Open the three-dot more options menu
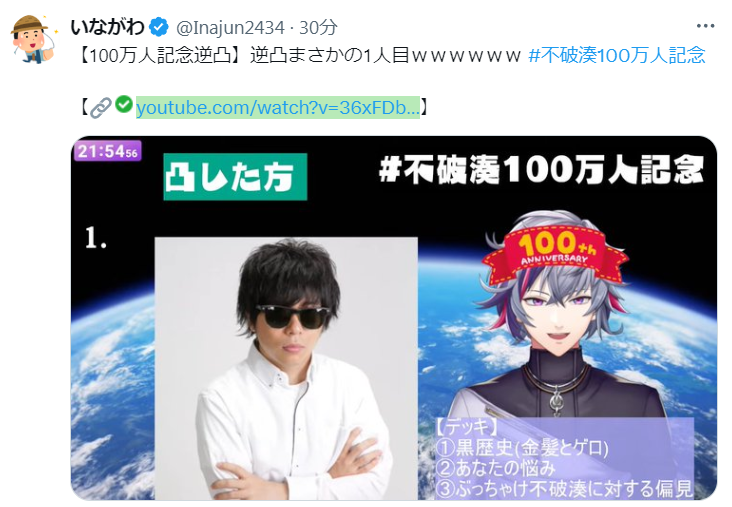This screenshot has width=732, height=507. tap(705, 26)
